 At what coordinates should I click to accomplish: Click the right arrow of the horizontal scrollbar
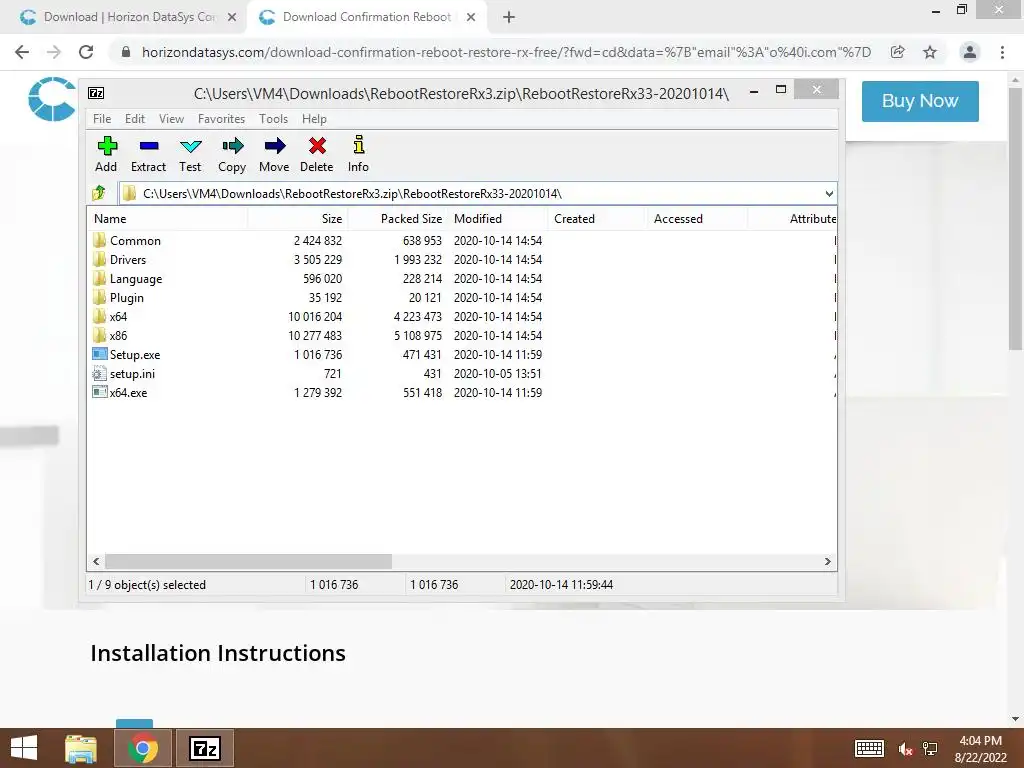827,562
